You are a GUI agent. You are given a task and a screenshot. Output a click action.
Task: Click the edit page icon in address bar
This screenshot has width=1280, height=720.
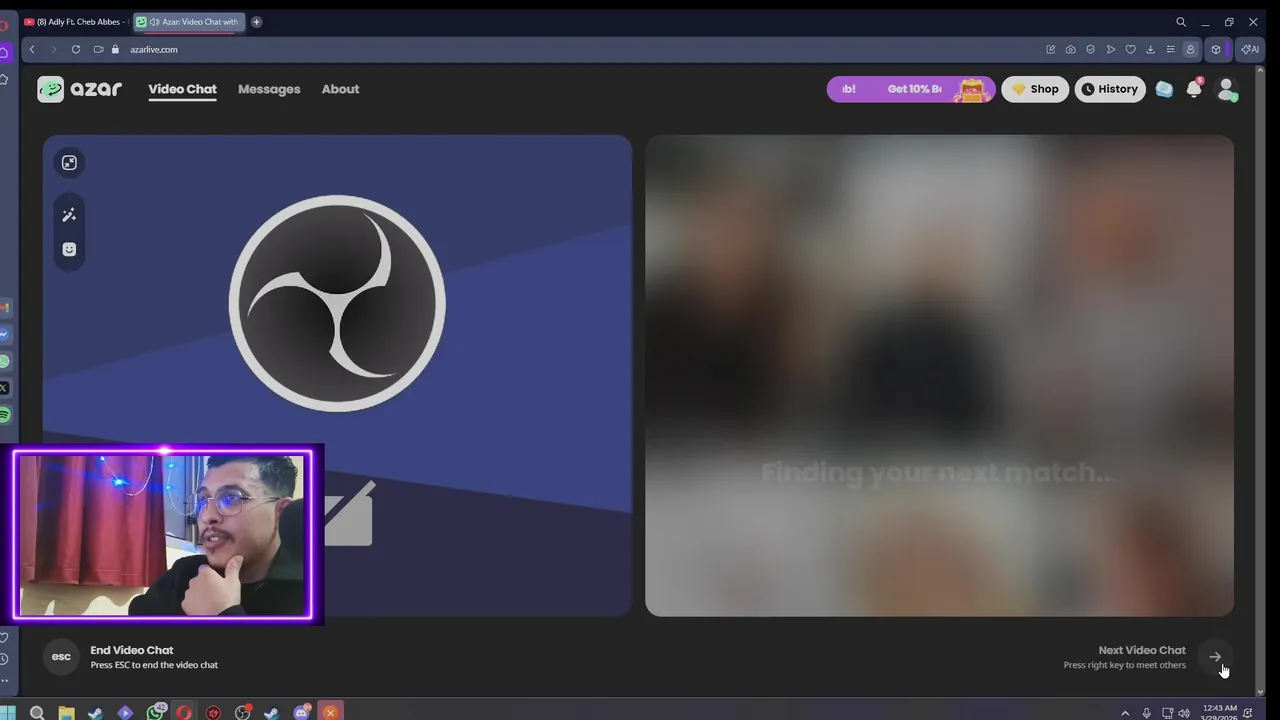pos(1050,49)
